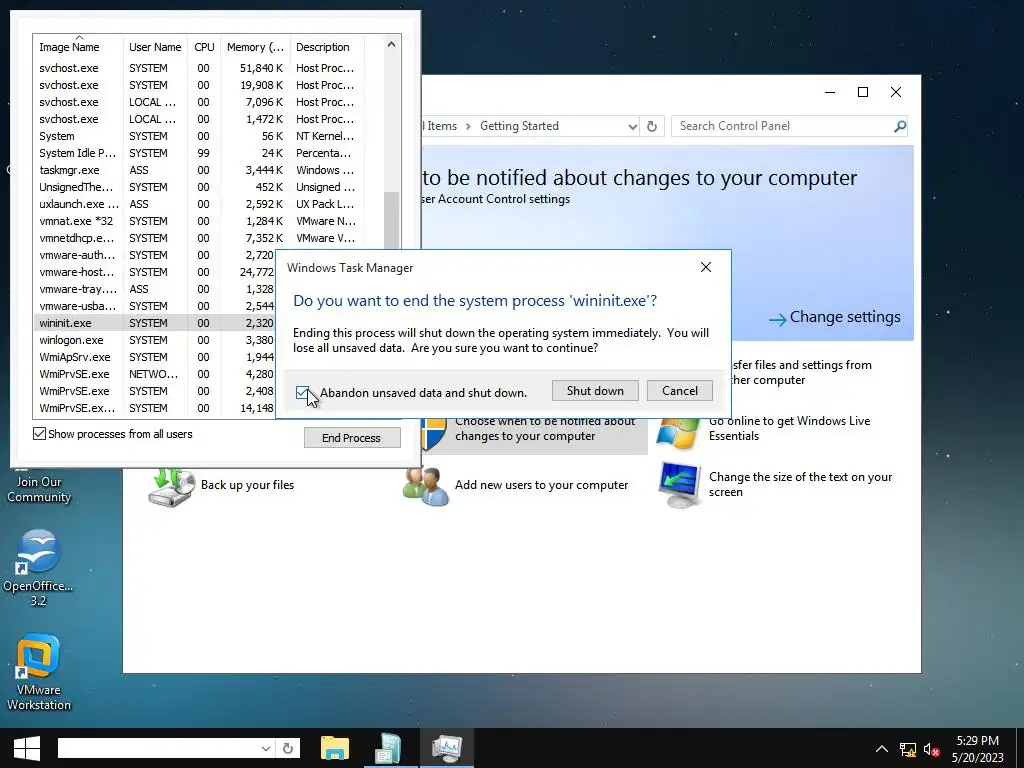Show hidden tray icons chevron

(881, 749)
